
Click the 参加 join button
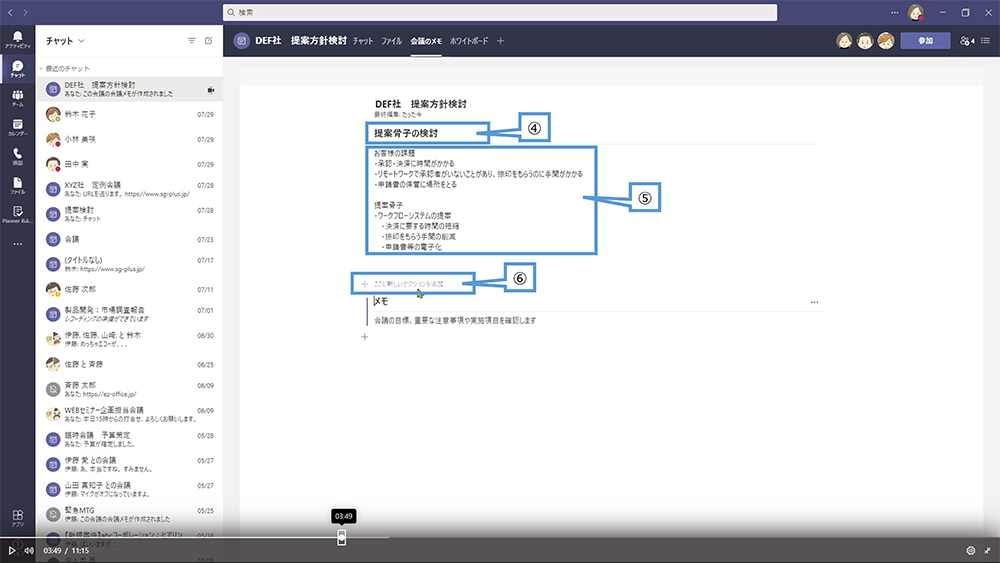tap(925, 41)
